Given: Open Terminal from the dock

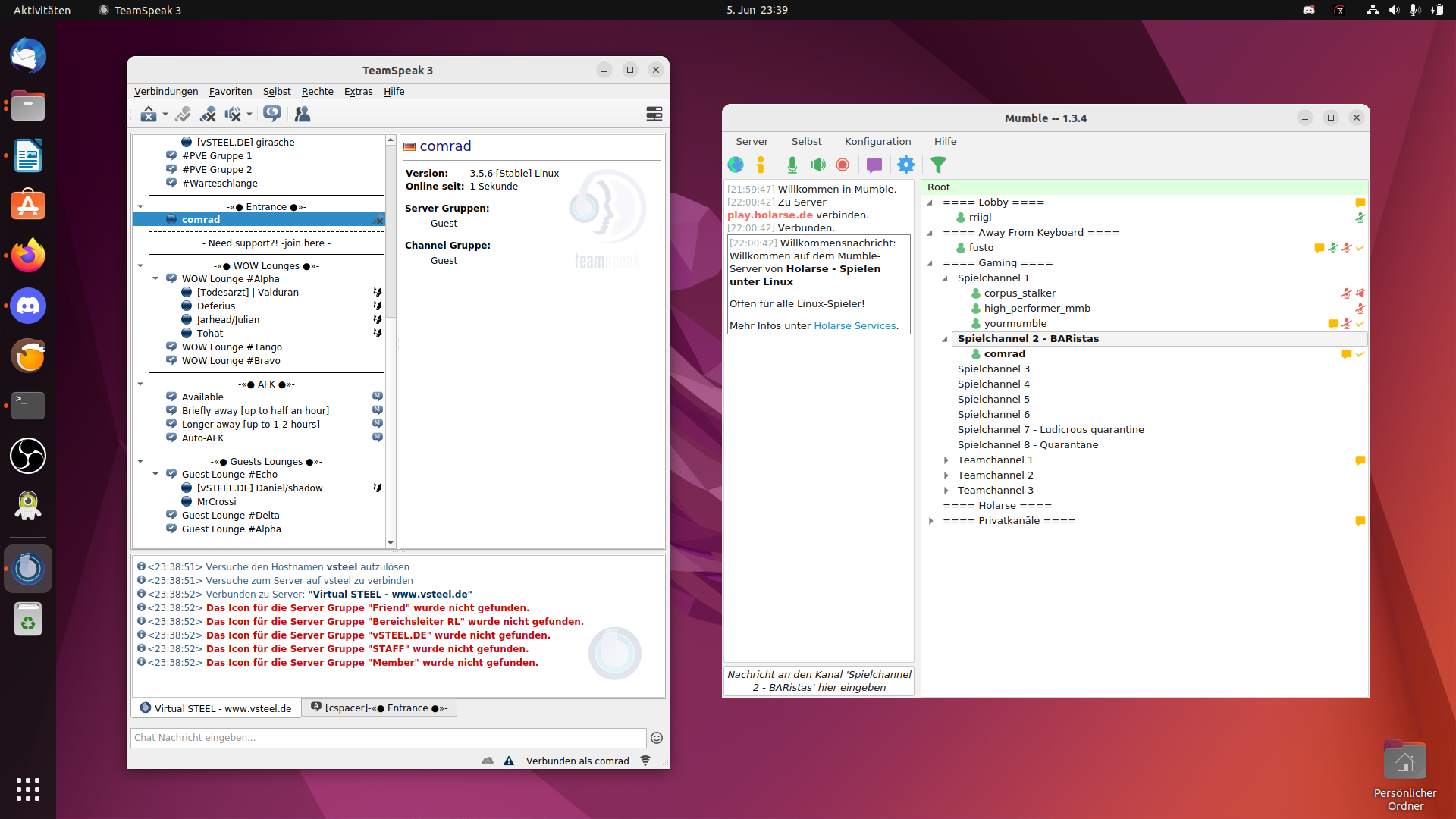Looking at the screenshot, I should [28, 406].
